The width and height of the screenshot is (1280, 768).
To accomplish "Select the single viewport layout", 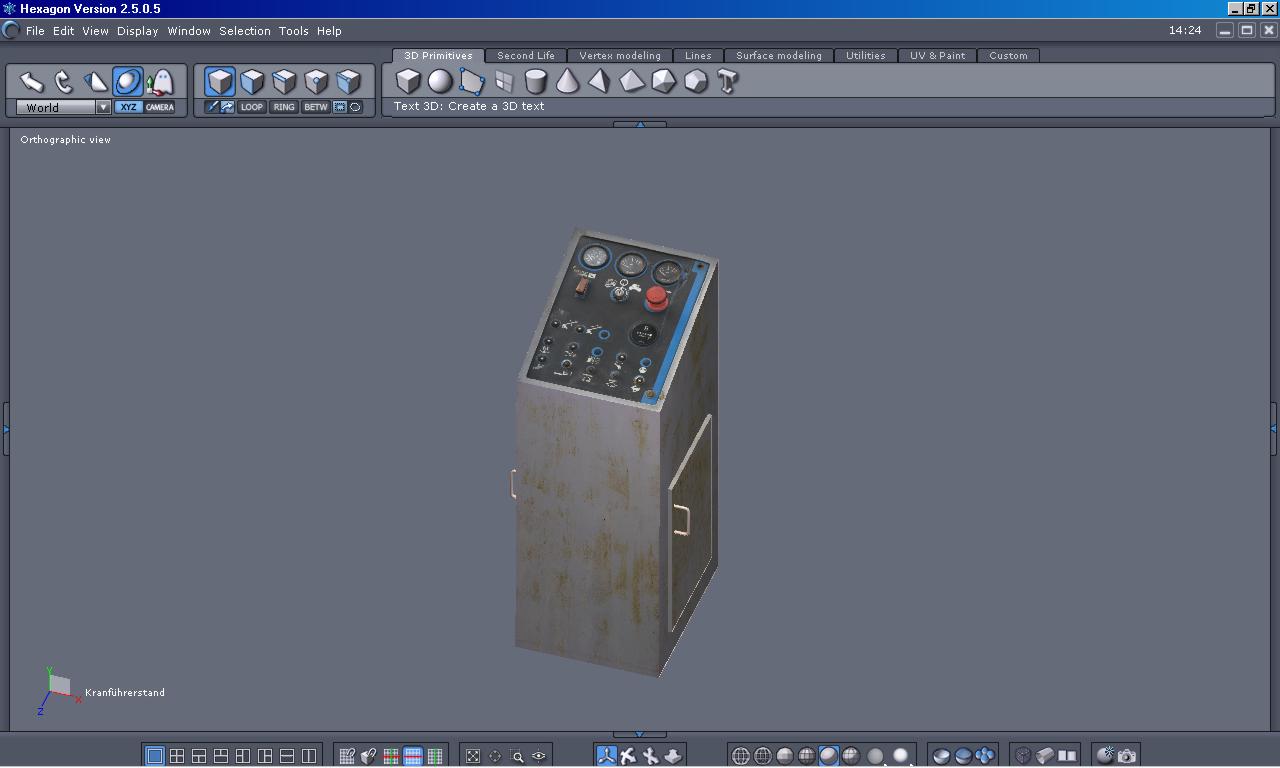I will (155, 756).
